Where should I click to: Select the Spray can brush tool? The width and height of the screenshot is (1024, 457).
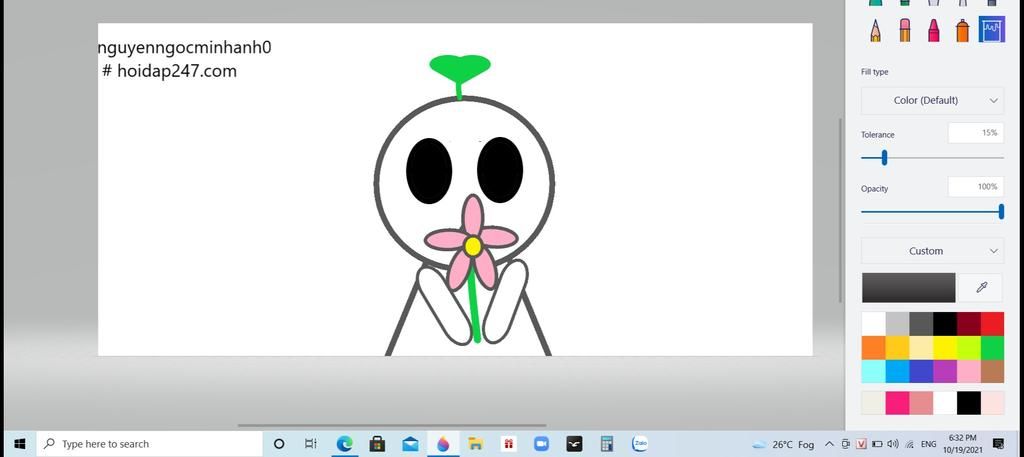pos(962,30)
